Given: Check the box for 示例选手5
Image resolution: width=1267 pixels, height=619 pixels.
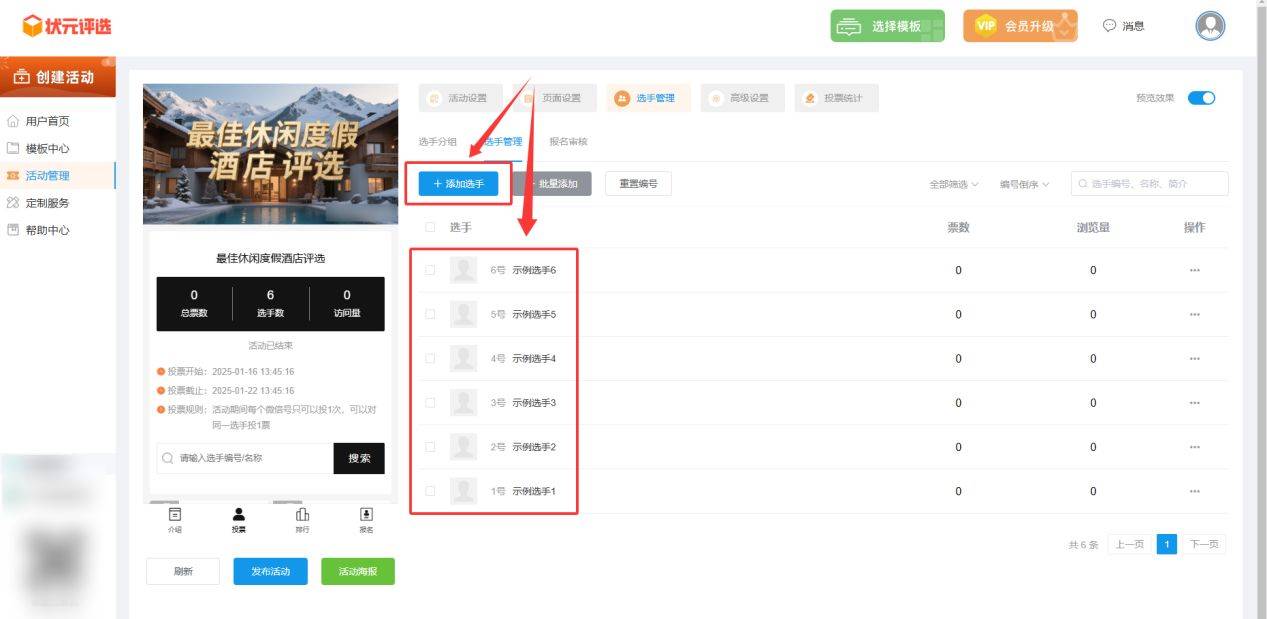Looking at the screenshot, I should click(430, 314).
